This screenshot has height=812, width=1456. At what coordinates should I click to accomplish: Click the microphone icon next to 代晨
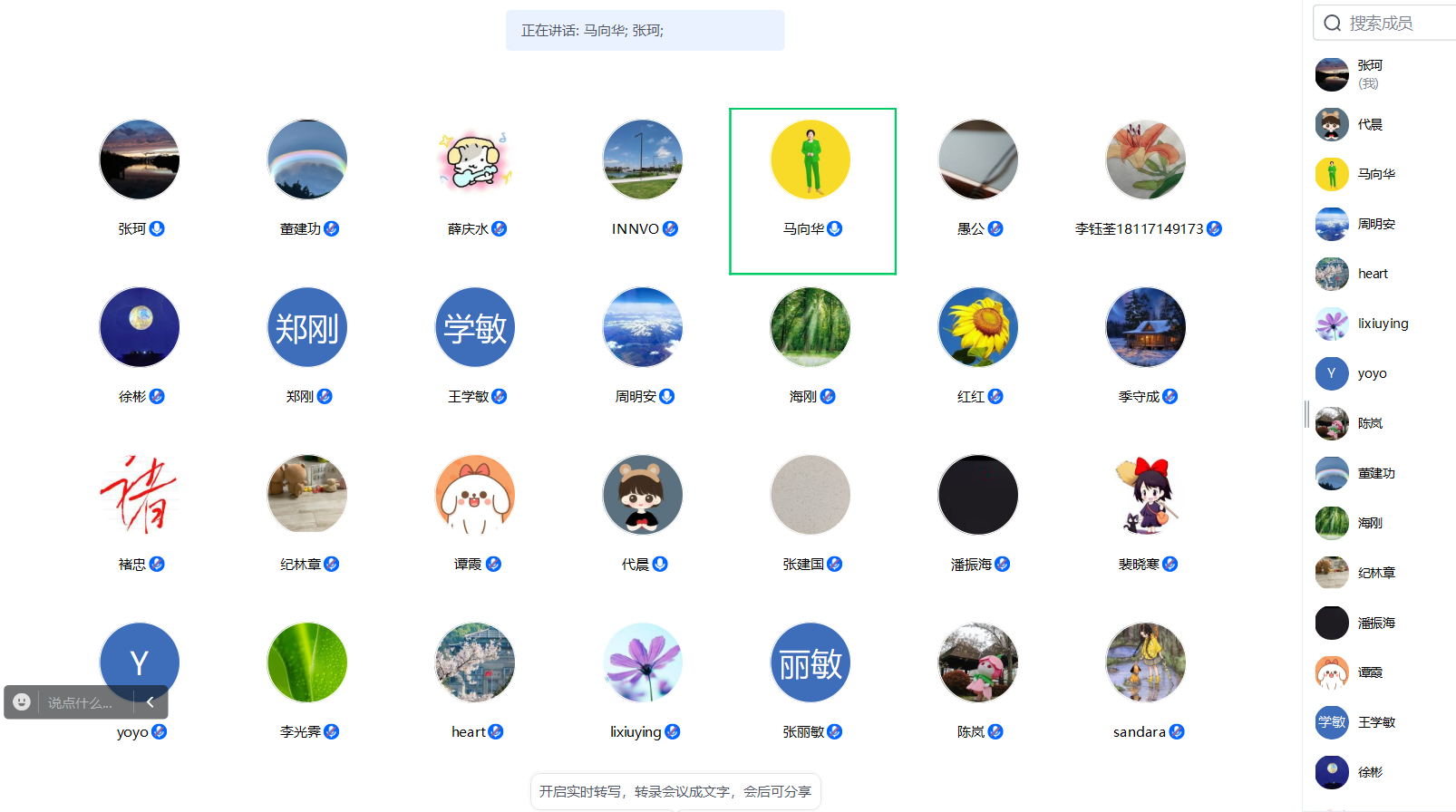(x=660, y=565)
